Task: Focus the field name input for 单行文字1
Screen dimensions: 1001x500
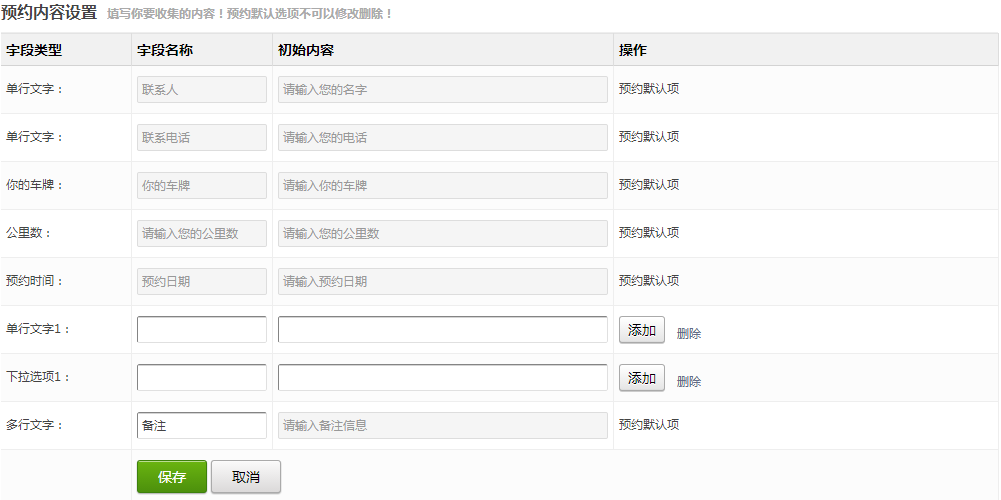Action: tap(202, 330)
